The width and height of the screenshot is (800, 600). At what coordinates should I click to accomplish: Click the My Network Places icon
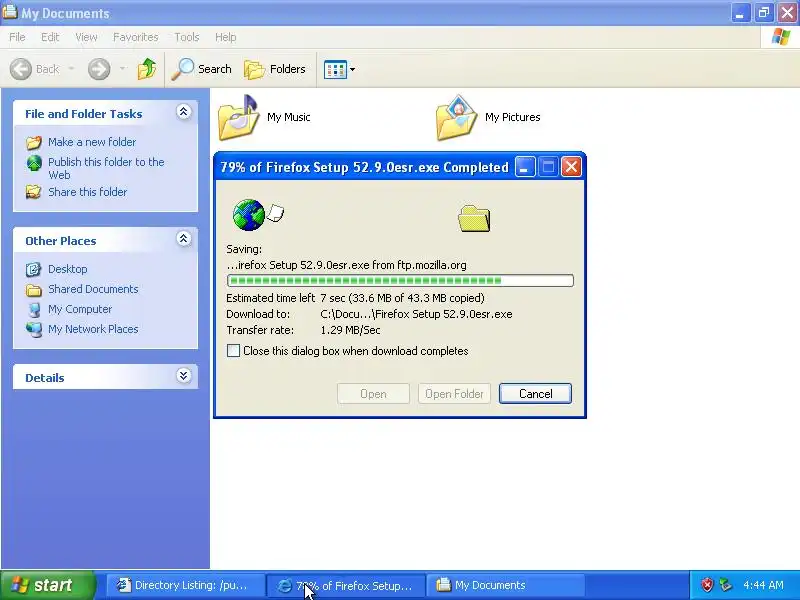34,330
